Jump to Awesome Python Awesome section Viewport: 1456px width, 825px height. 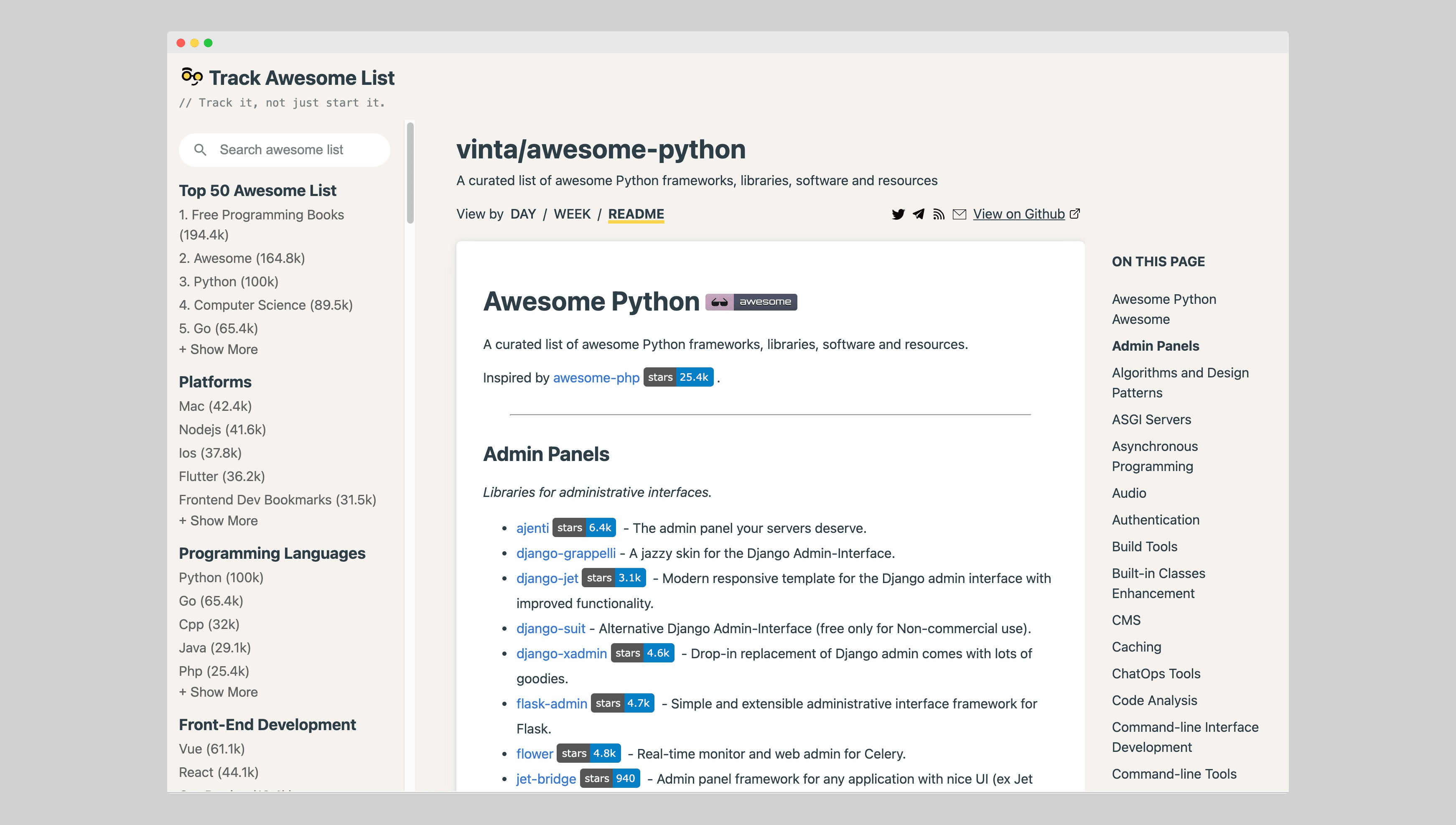(x=1163, y=309)
